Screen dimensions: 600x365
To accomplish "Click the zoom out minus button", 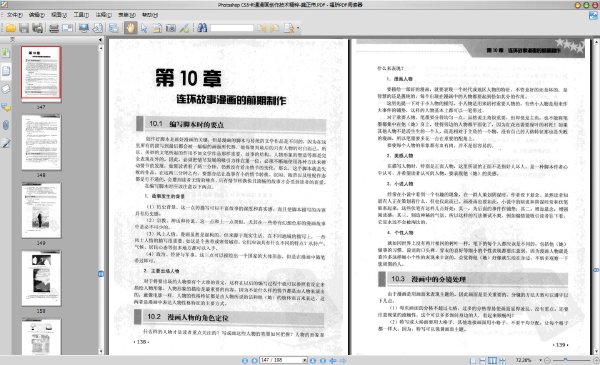I will tap(547, 360).
